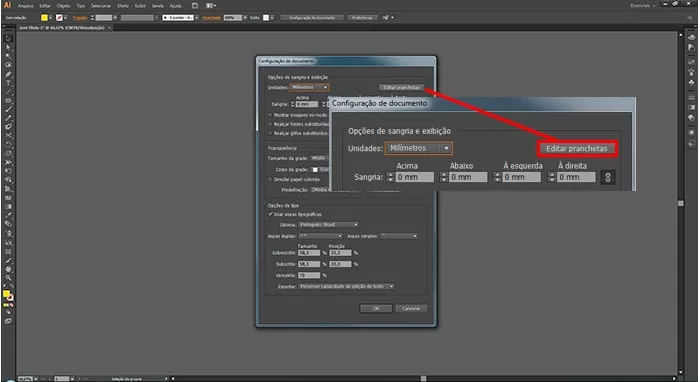This screenshot has width=700, height=382.
Task: Select the Blend tool
Action: pyautogui.click(x=8, y=224)
